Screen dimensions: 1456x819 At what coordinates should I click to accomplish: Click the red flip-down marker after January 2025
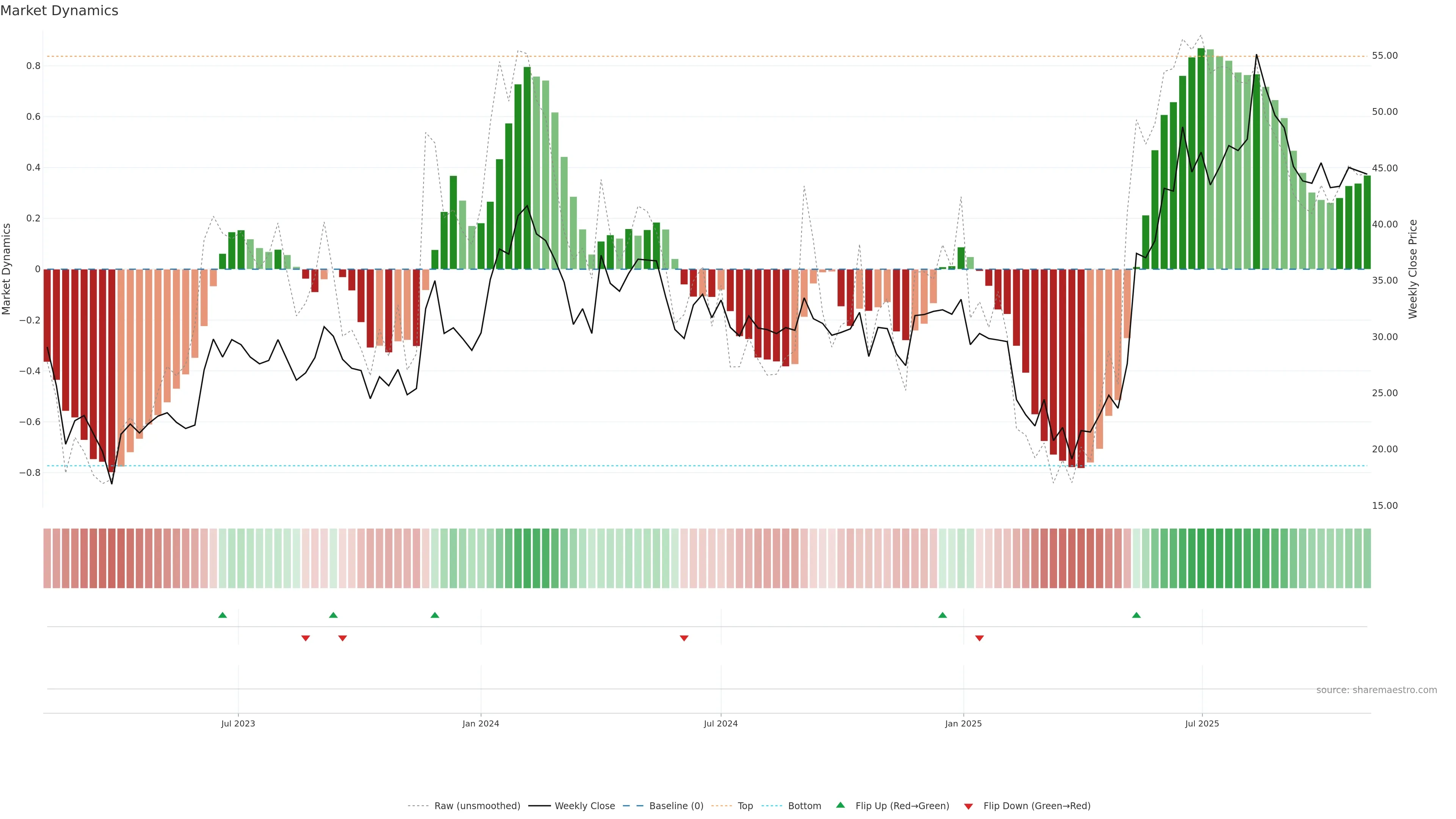click(979, 638)
